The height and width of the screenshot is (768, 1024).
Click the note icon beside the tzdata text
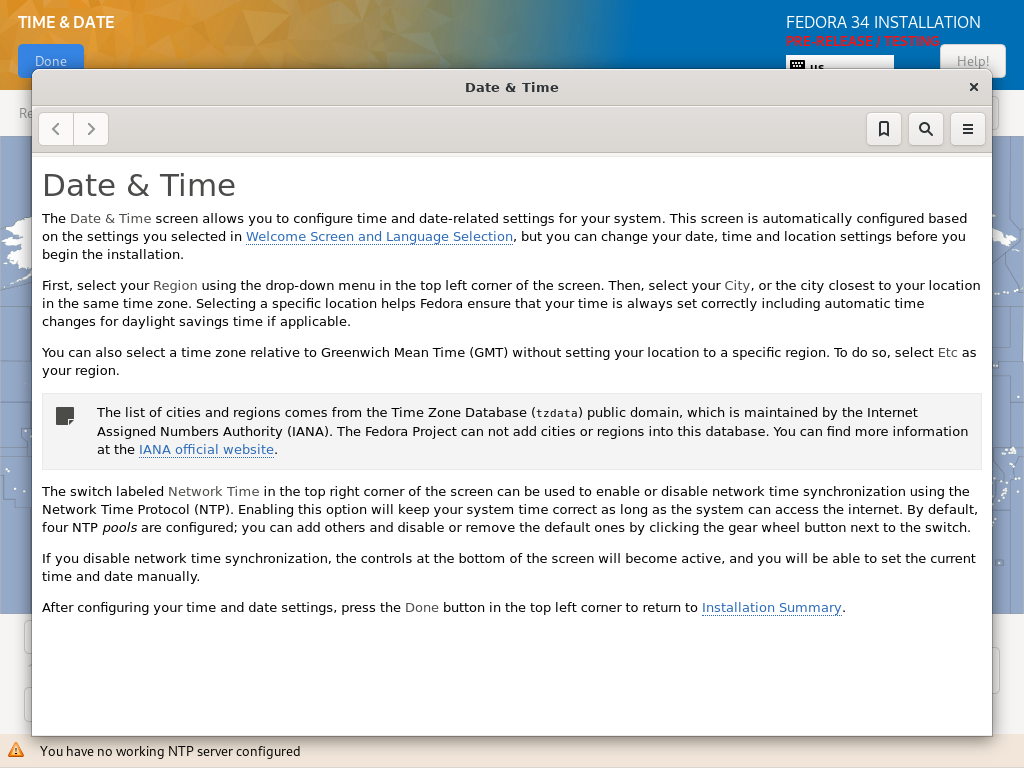click(65, 416)
